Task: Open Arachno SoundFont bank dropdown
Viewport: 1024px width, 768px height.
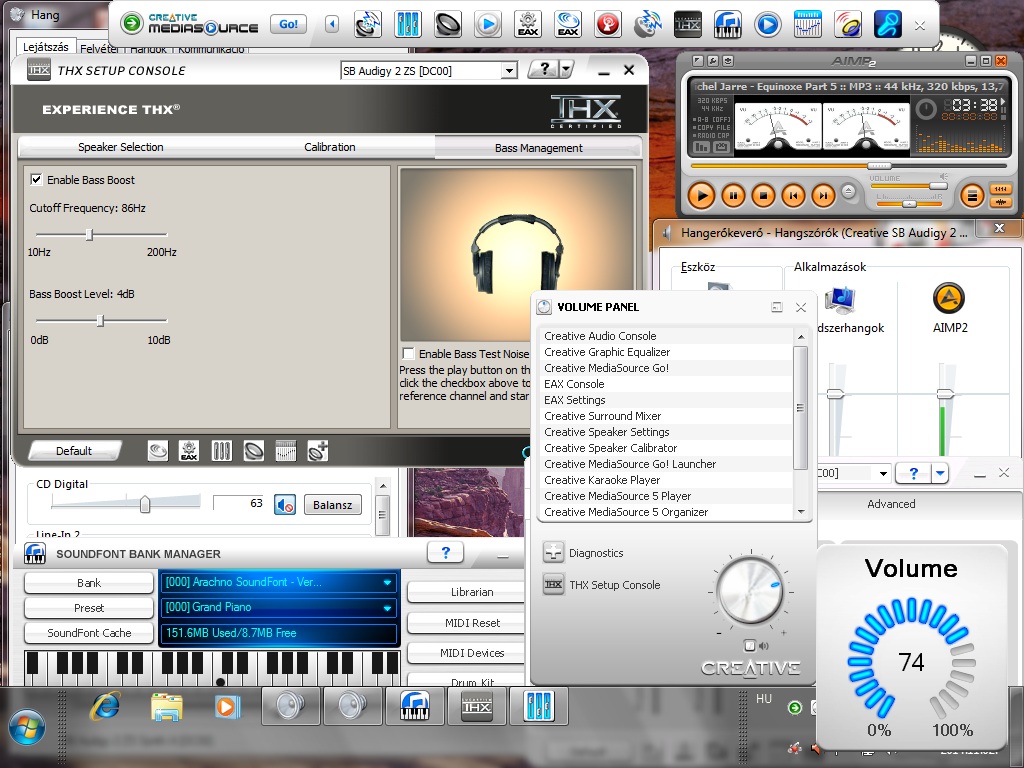Action: pos(387,582)
